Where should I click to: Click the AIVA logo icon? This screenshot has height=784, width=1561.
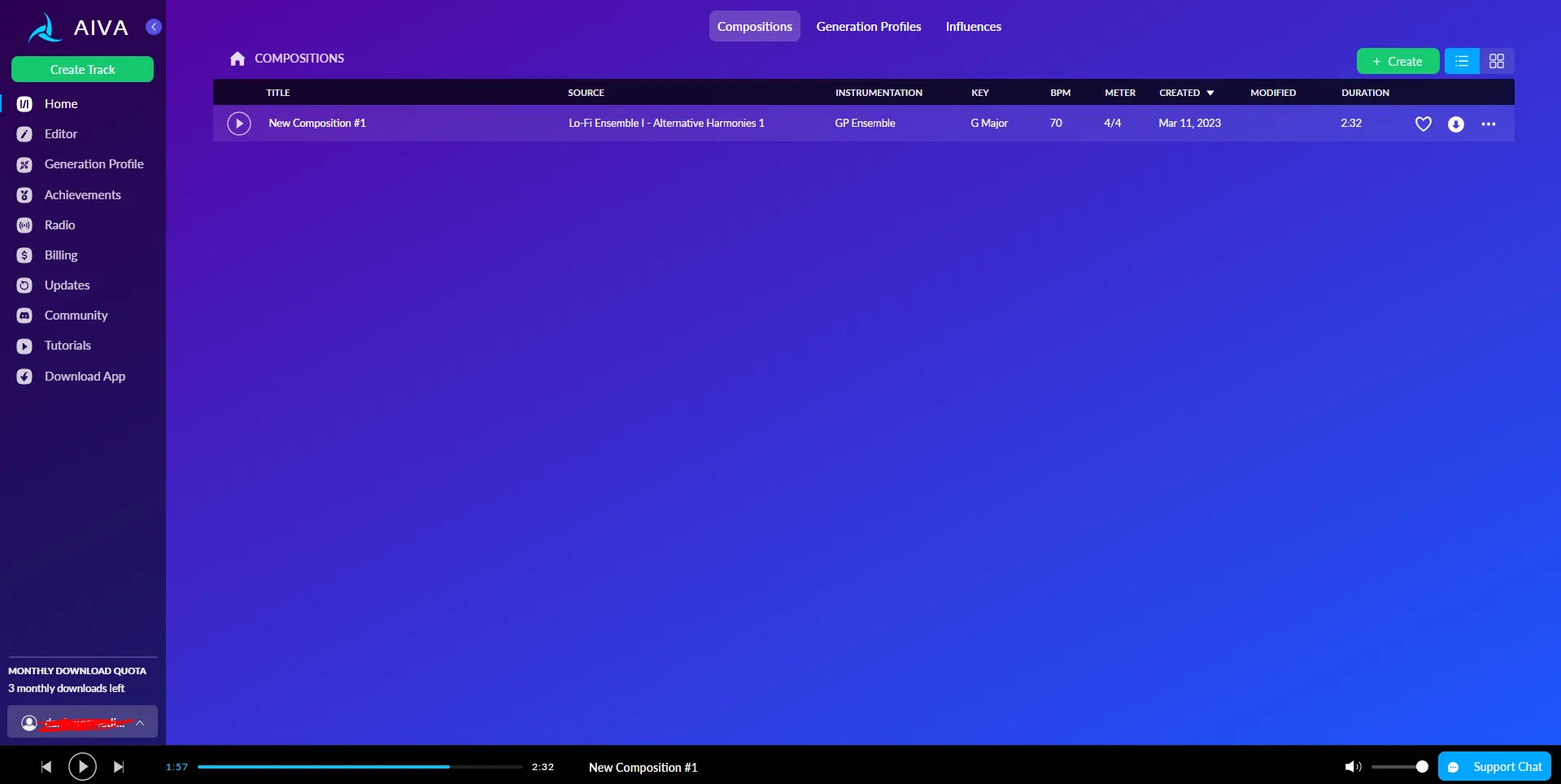point(45,28)
